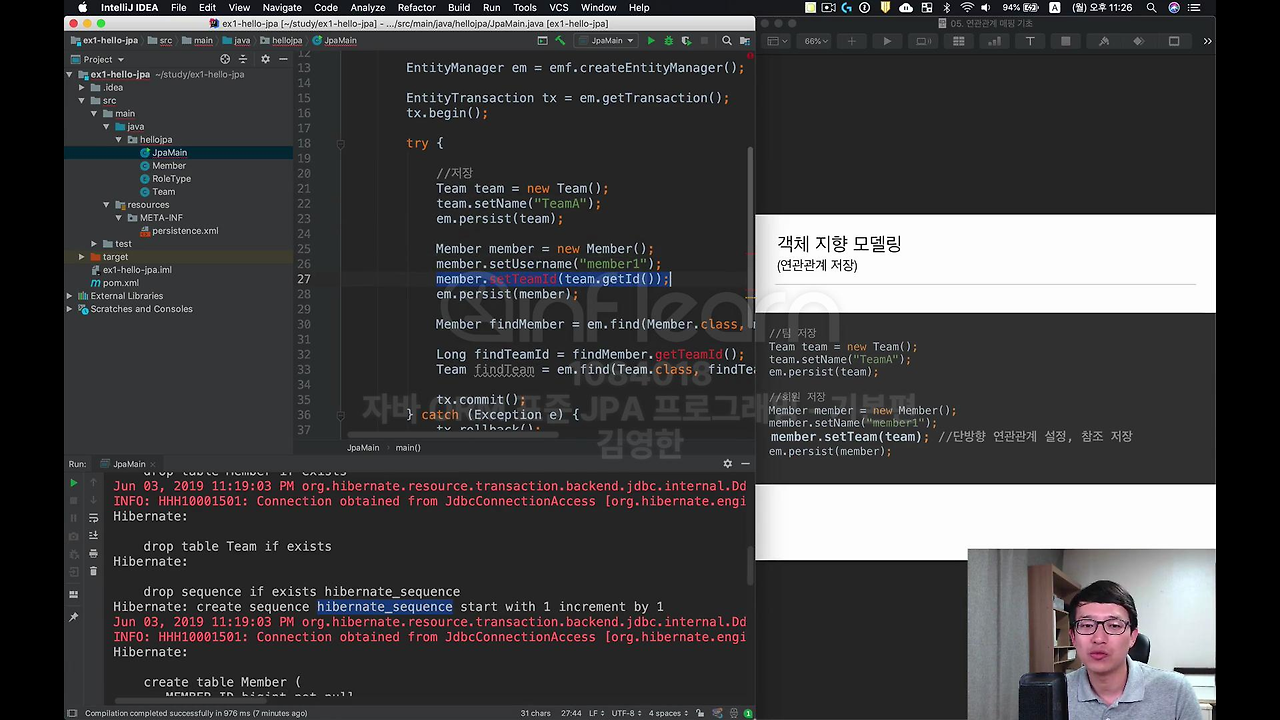Hide the Run tool window
This screenshot has width=1280, height=720.
click(745, 464)
